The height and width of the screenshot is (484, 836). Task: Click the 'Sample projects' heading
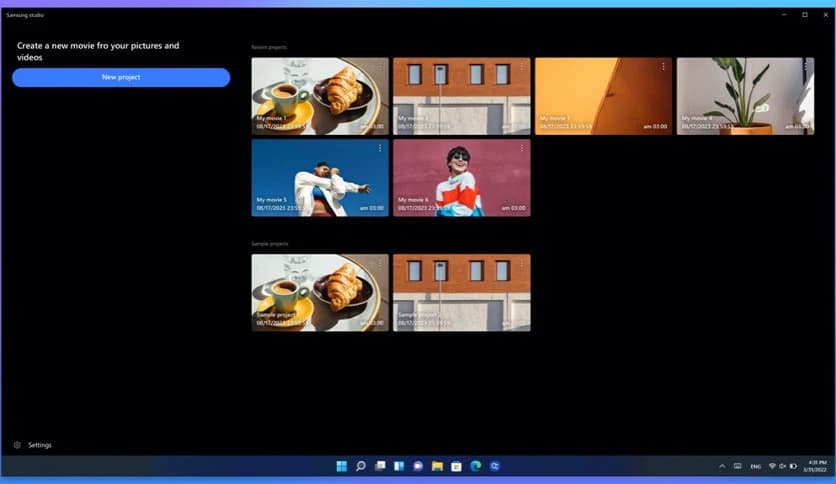pyautogui.click(x=270, y=244)
